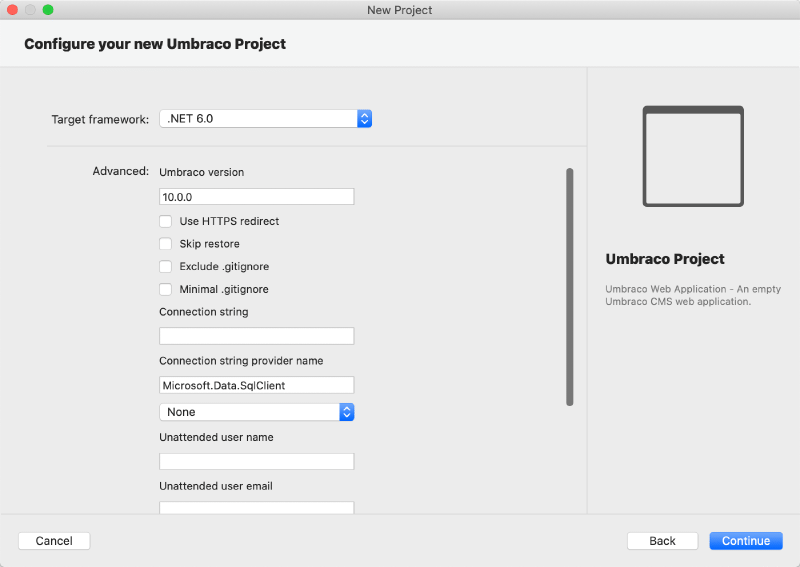Focus the Connection string field
Image resolution: width=800 pixels, height=567 pixels.
tap(257, 336)
